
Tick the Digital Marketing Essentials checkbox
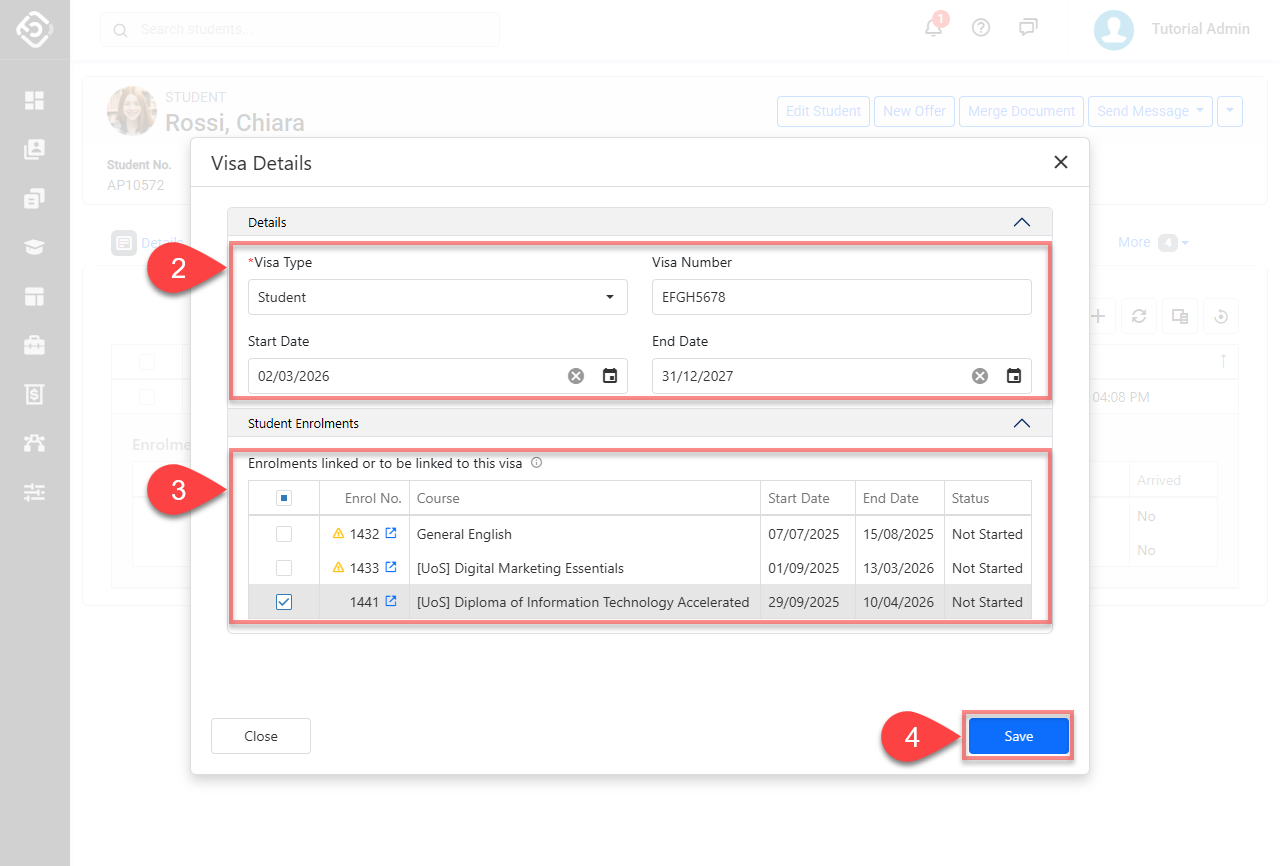pyautogui.click(x=284, y=568)
